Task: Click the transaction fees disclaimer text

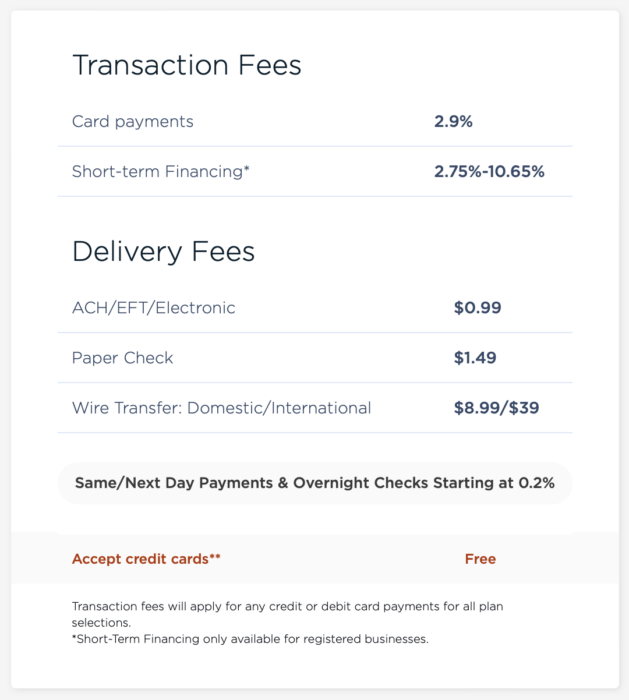Action: 287,614
